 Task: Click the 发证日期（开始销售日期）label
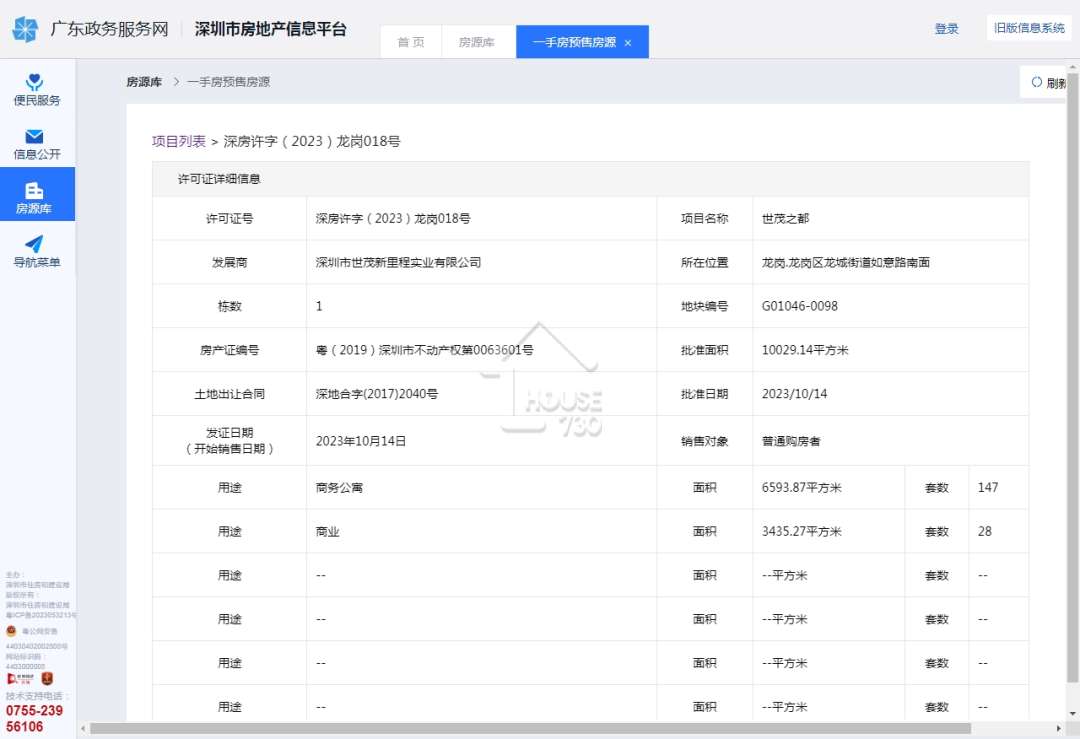(x=229, y=441)
